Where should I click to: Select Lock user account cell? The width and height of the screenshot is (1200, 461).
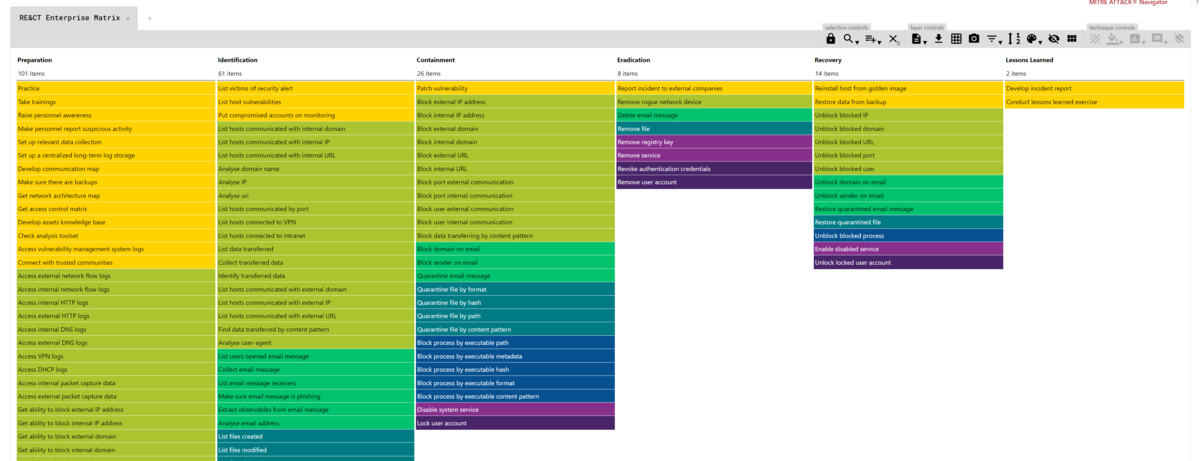[515, 423]
